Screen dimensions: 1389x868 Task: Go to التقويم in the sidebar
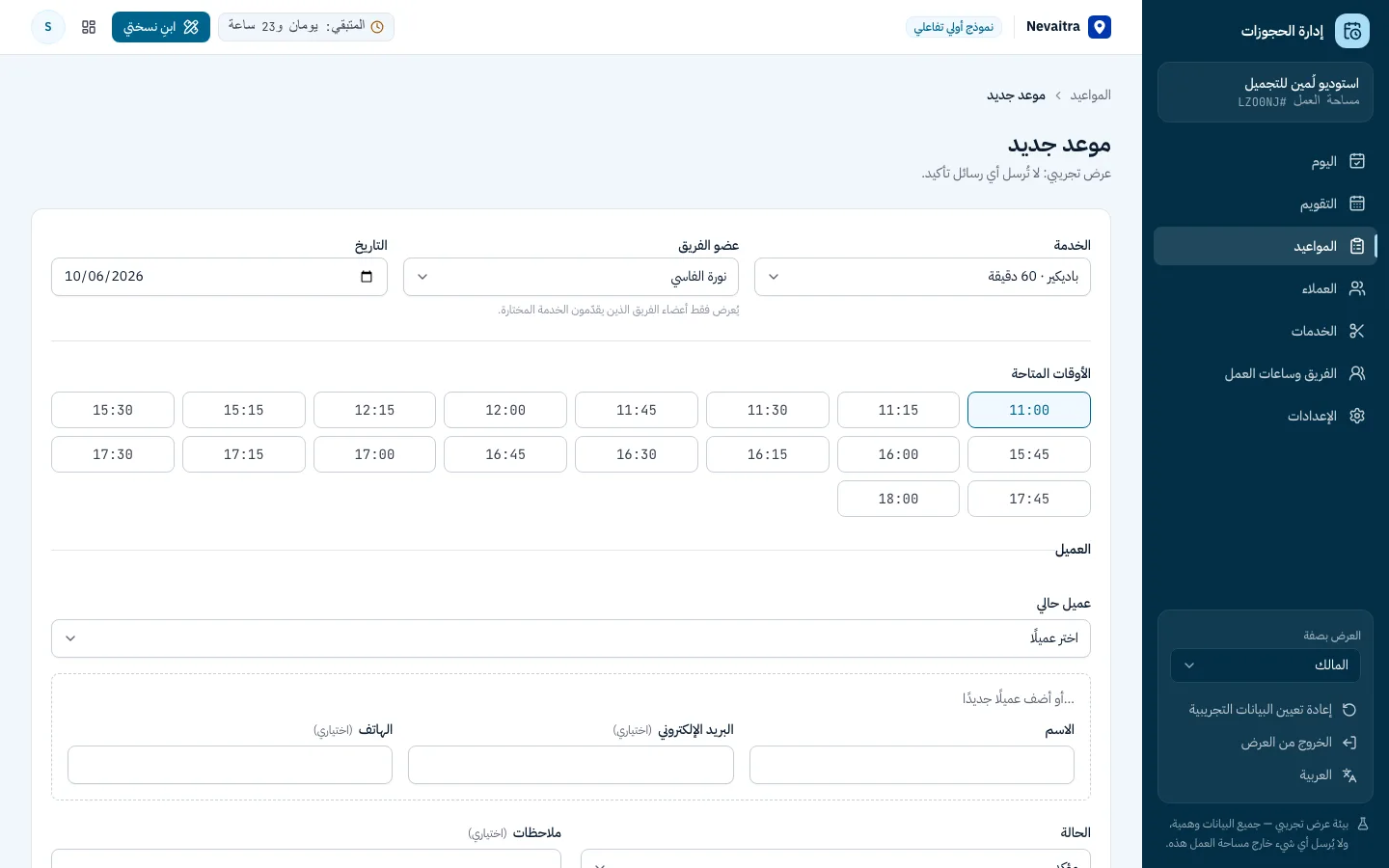[x=1266, y=203]
